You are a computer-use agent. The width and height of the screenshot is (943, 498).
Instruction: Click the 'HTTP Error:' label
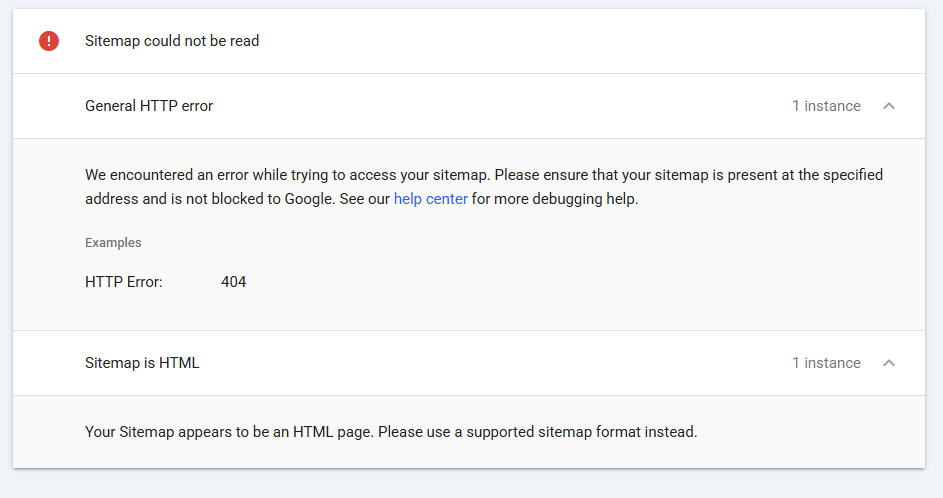pyautogui.click(x=124, y=282)
